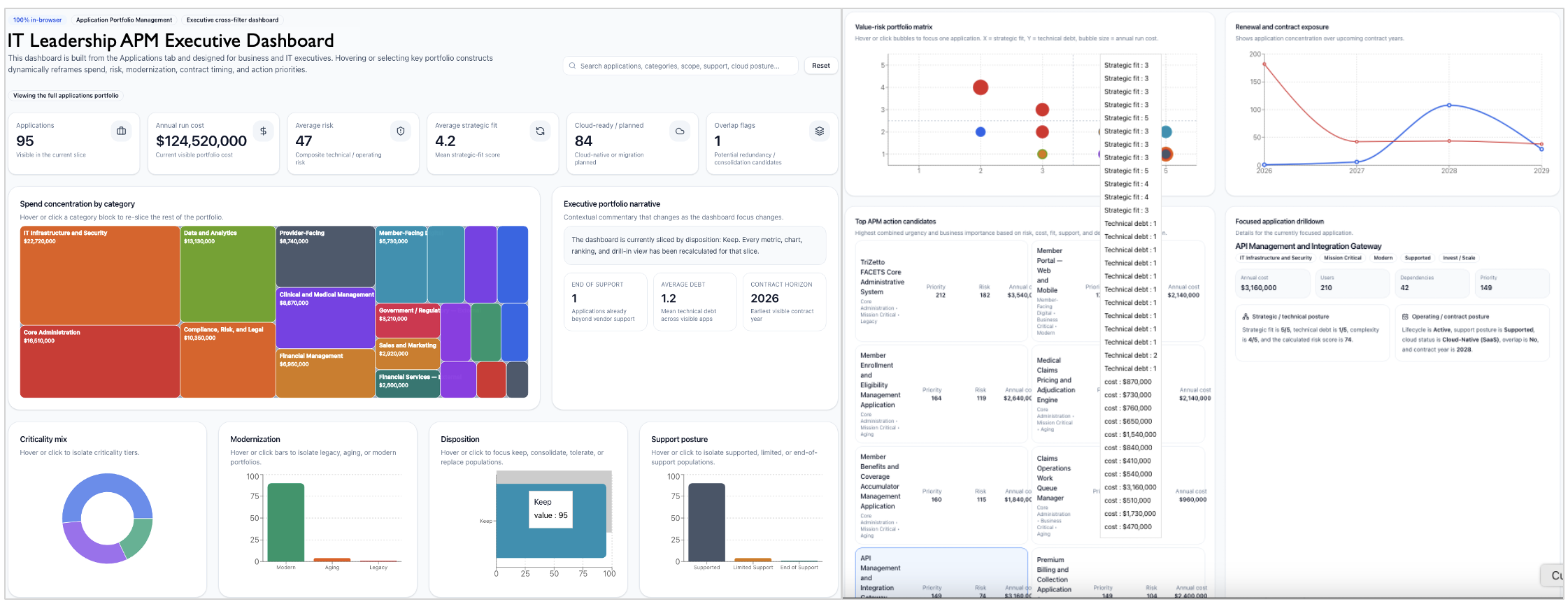Image resolution: width=1568 pixels, height=604 pixels.
Task: Select the Financial Management treemap block
Action: tap(325, 373)
